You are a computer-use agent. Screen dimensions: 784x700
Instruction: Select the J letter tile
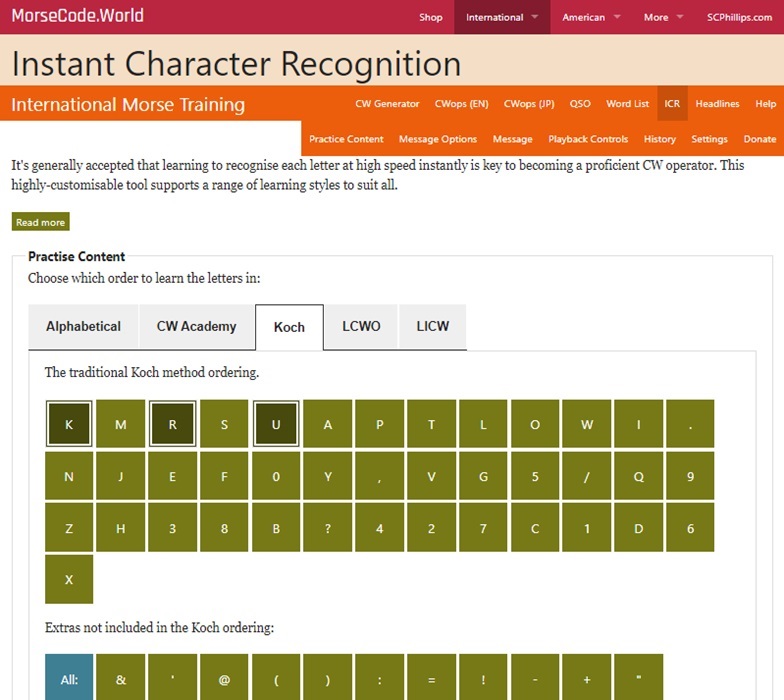[x=120, y=476]
